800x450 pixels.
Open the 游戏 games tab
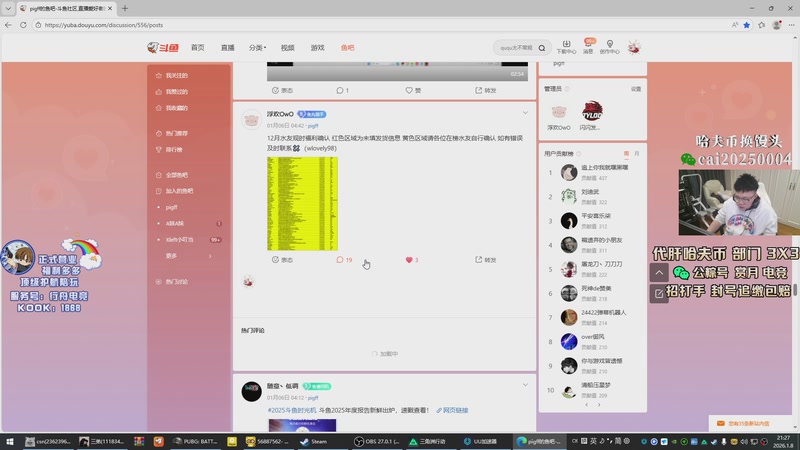click(x=317, y=47)
